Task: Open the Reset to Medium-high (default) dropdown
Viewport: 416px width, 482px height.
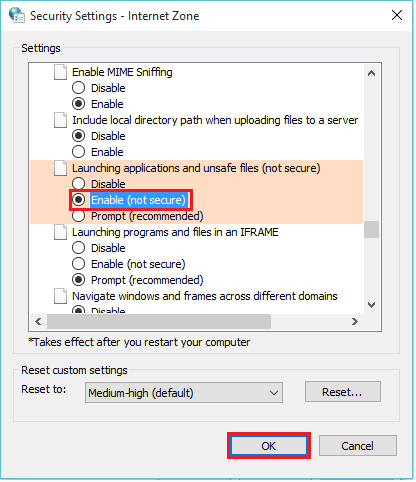Action: click(184, 393)
